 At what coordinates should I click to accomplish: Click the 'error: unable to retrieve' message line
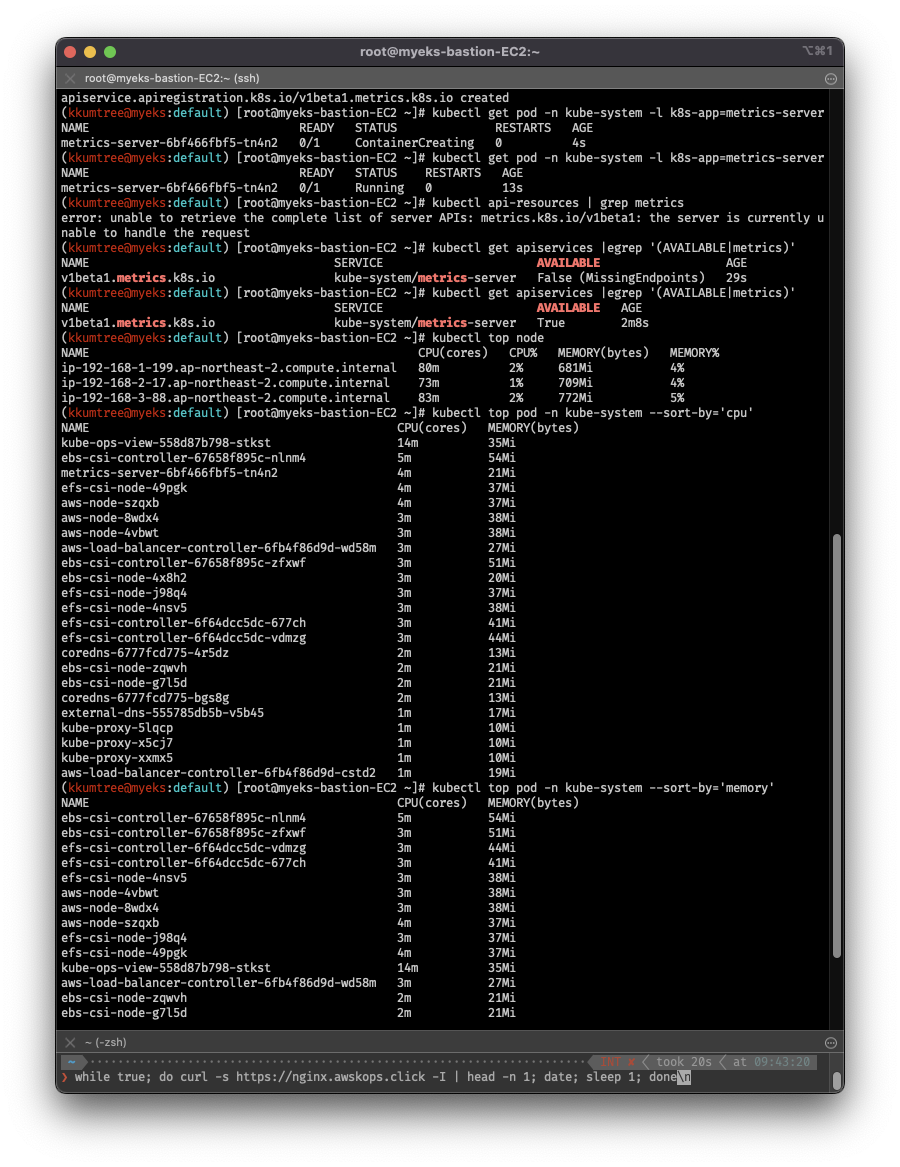click(x=442, y=226)
